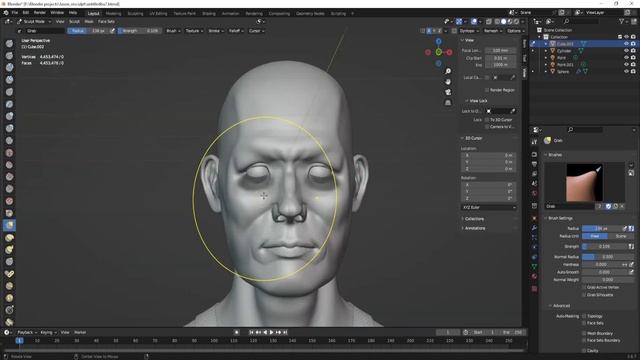Switch to rendered viewport shading
This screenshot has width=640, height=360.
pos(516,21)
